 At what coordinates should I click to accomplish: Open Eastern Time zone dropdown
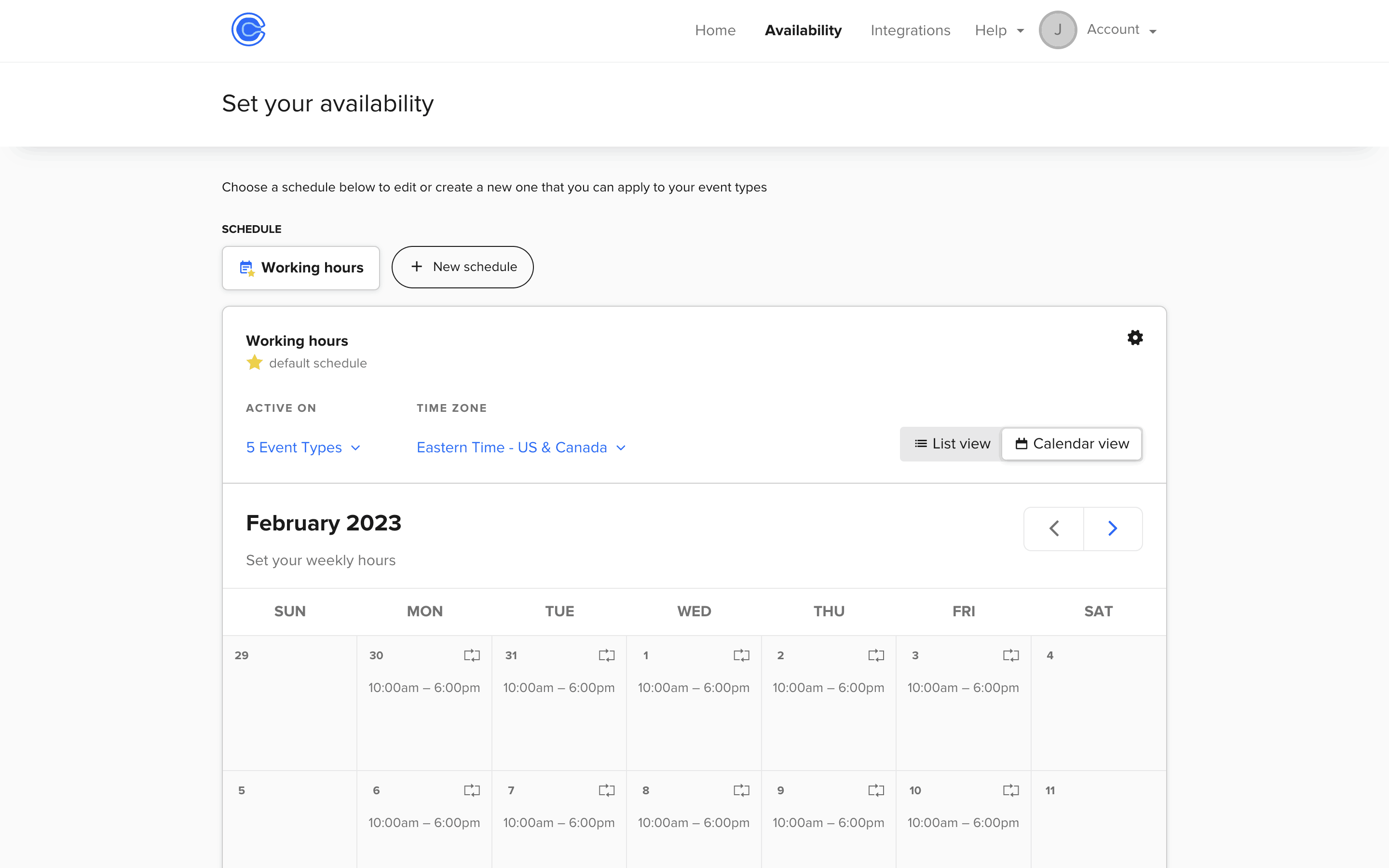pyautogui.click(x=520, y=447)
